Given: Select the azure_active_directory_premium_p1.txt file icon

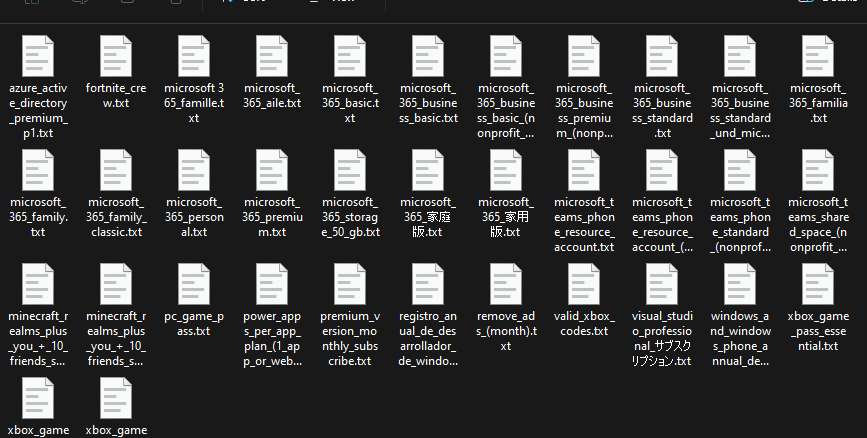Looking at the screenshot, I should [38, 56].
